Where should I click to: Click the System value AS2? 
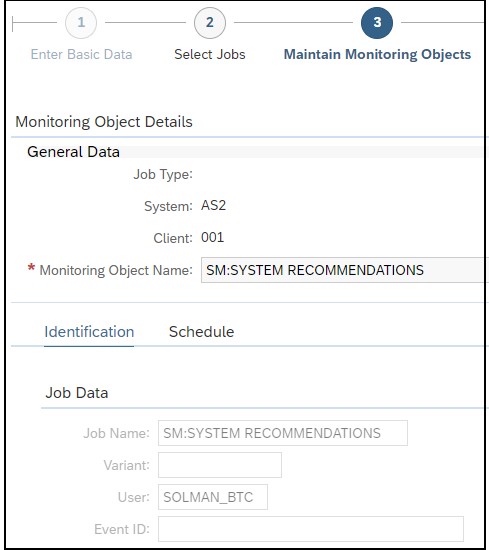click(213, 206)
